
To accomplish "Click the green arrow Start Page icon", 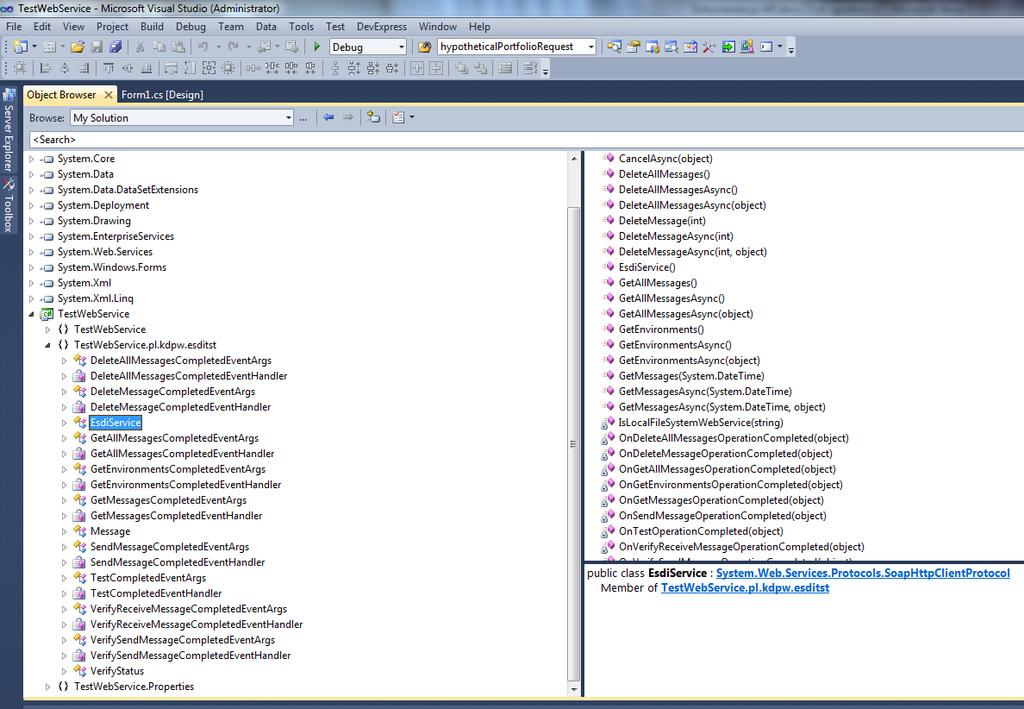I will click(728, 47).
